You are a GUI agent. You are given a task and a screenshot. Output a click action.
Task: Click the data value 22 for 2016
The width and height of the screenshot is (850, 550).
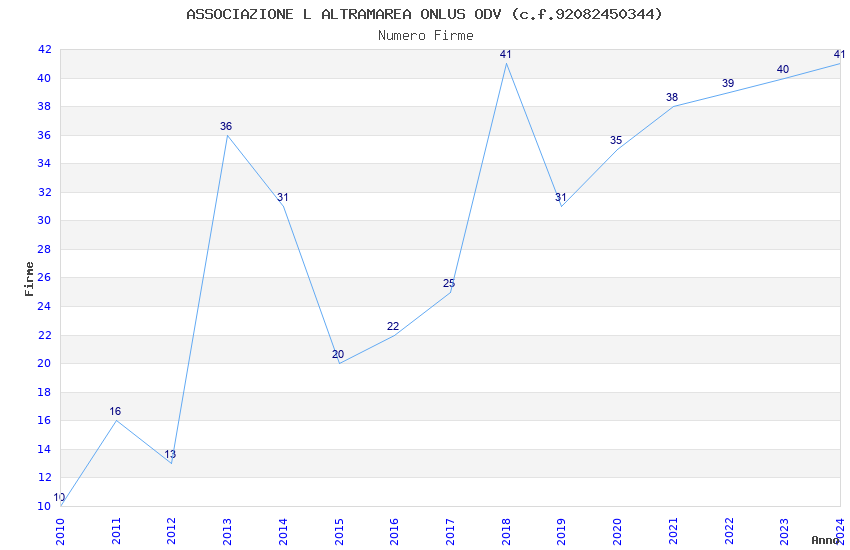tap(393, 326)
